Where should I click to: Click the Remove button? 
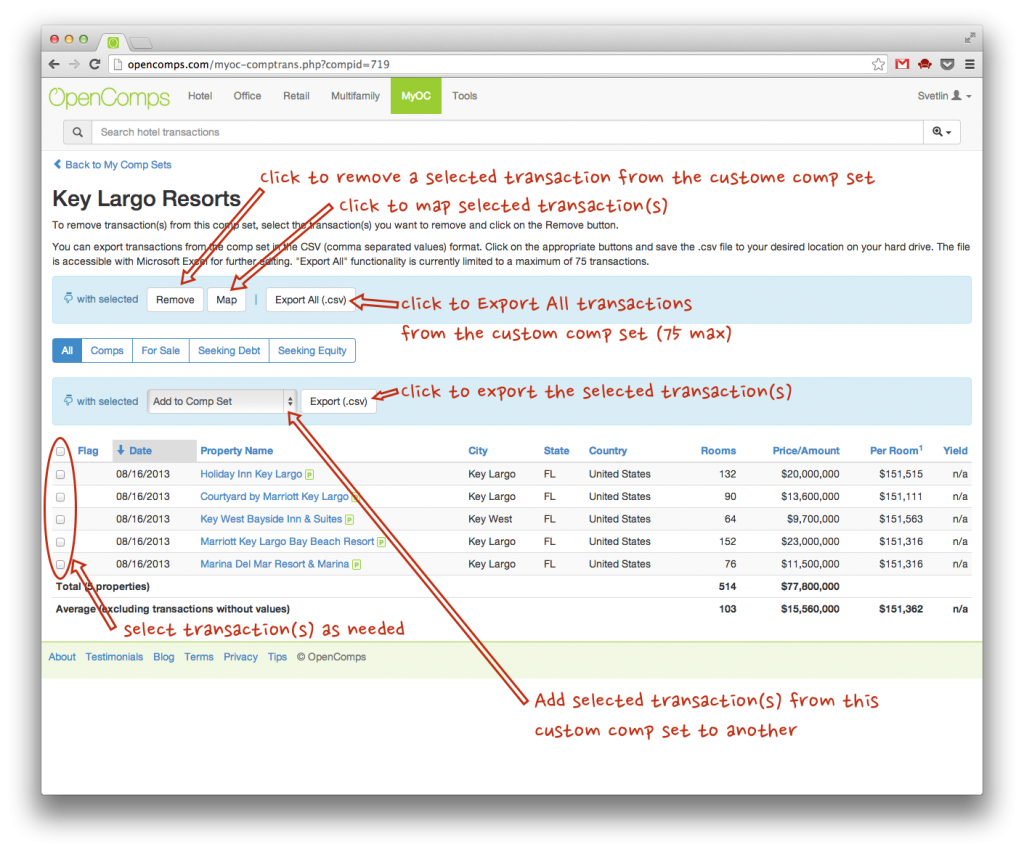(175, 300)
